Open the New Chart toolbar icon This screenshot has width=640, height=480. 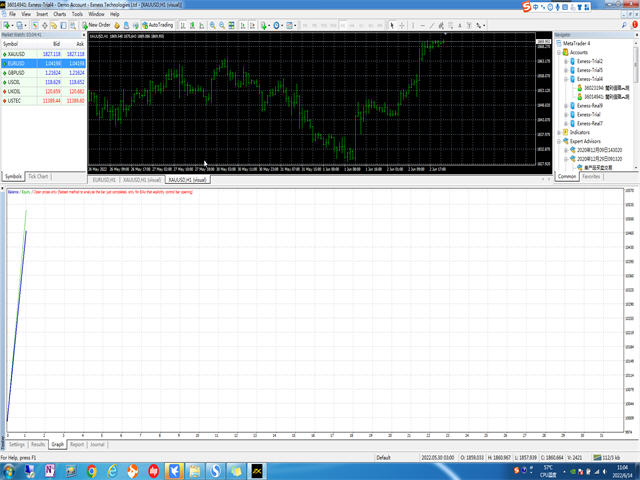(x=7, y=25)
